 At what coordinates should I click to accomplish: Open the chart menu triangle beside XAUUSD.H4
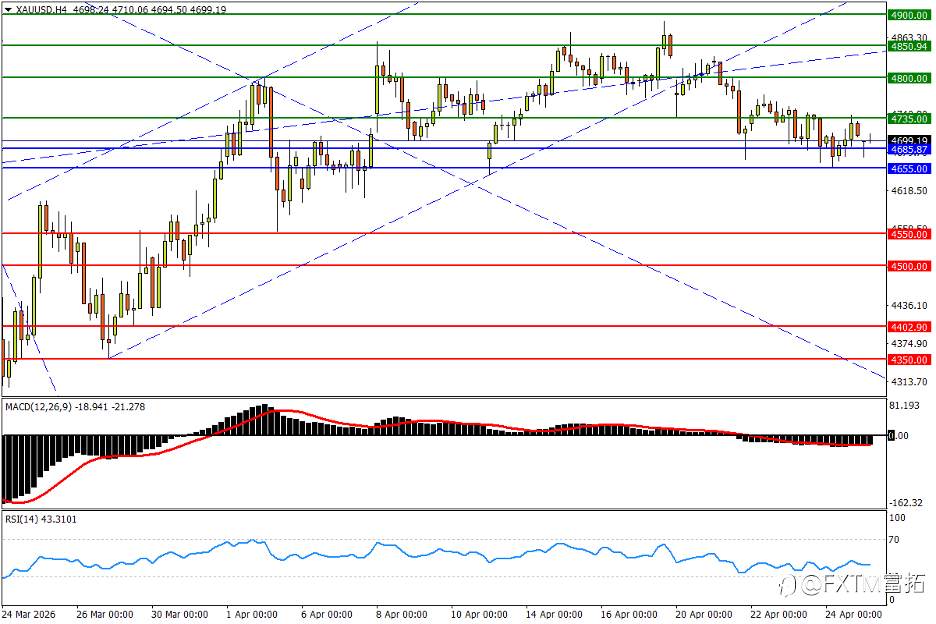[8, 10]
